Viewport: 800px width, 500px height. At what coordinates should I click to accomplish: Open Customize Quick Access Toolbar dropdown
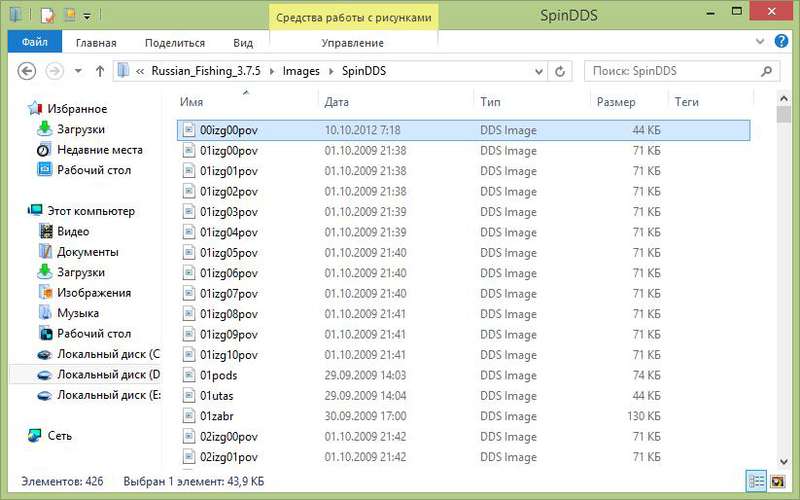click(x=87, y=17)
